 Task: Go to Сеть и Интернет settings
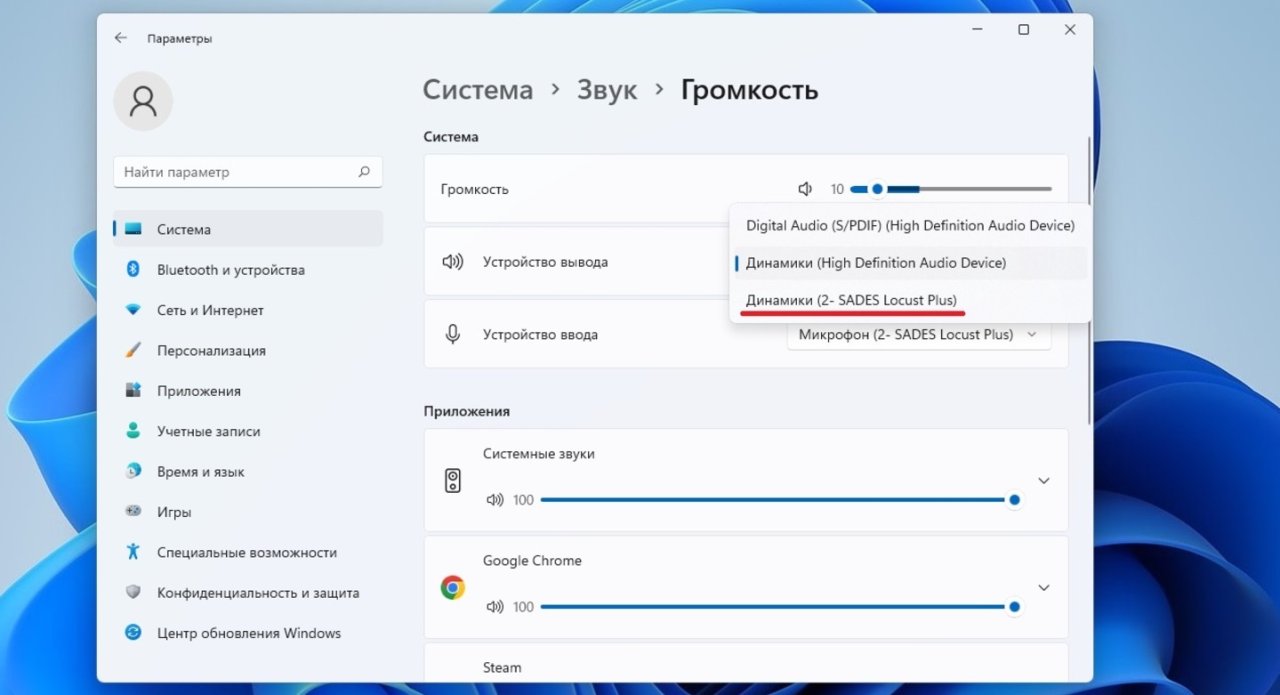pyautogui.click(x=210, y=310)
